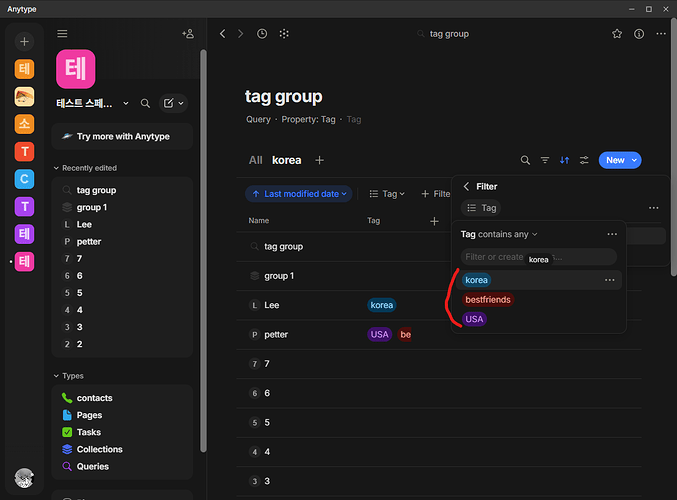Open the purple 테 space icon
Viewport: 677px width, 500px height.
(25, 234)
